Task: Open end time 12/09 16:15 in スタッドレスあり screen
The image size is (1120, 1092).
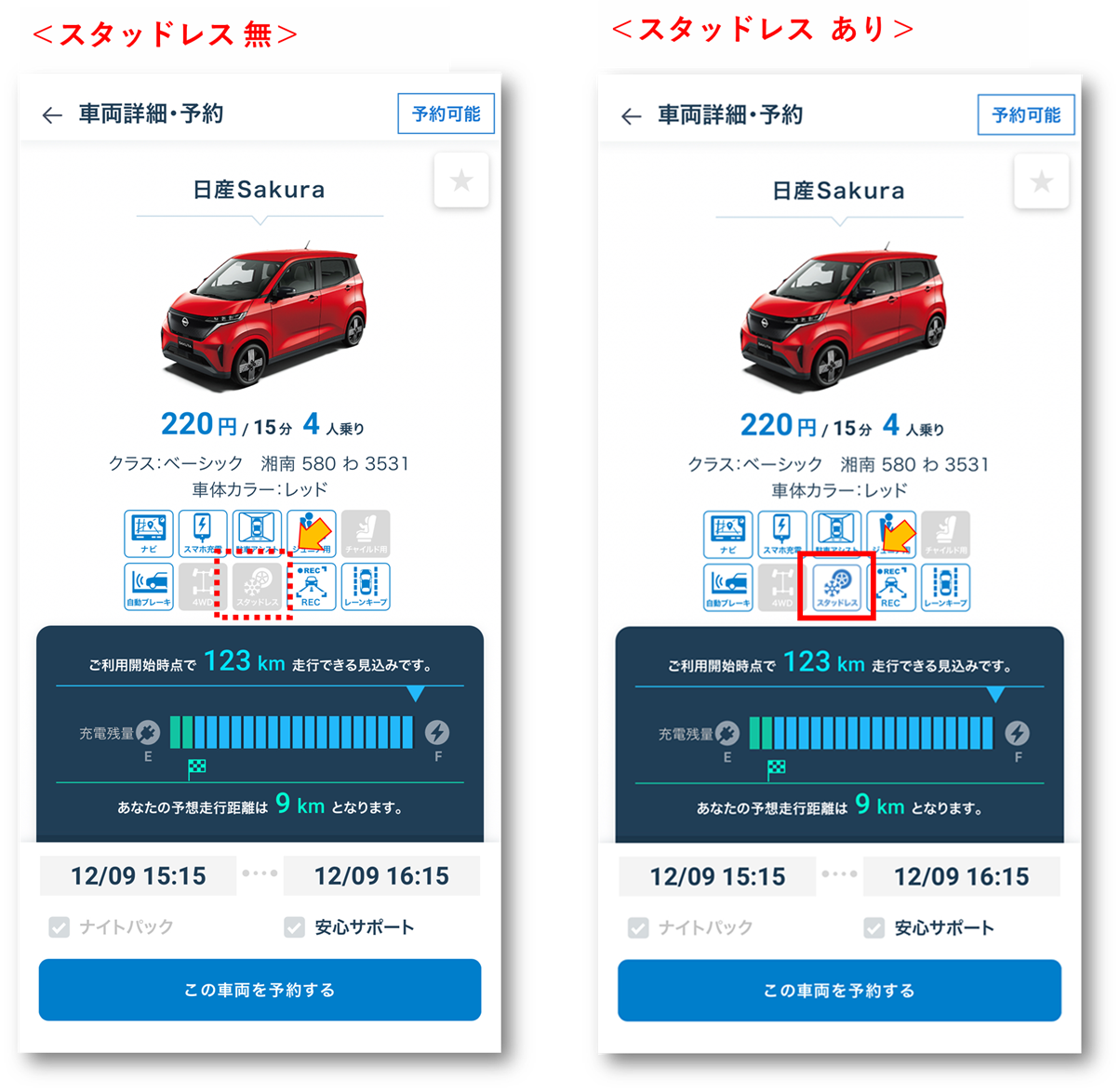Action: 962,877
